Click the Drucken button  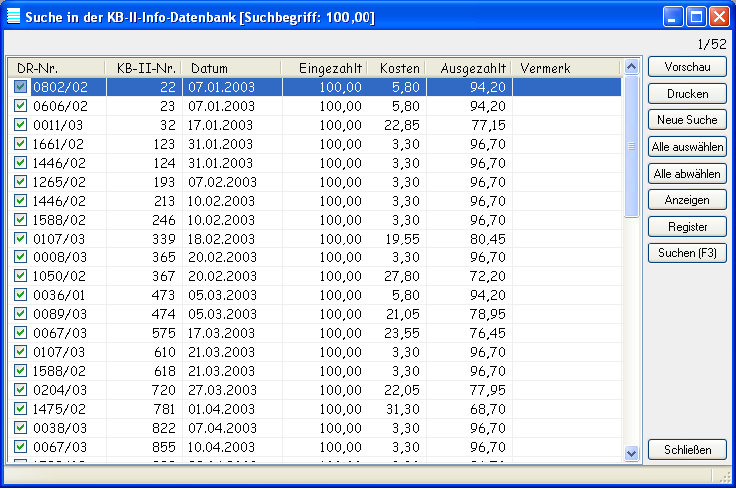click(x=687, y=93)
